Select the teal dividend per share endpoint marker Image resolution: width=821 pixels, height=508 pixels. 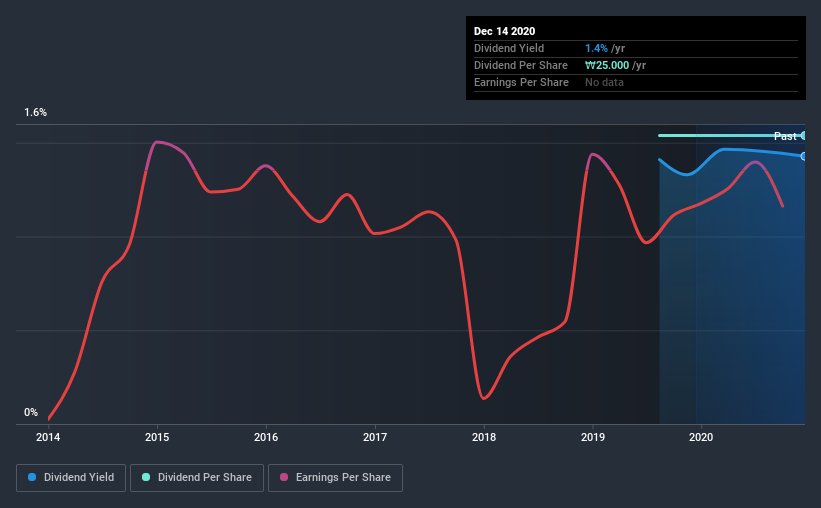(803, 136)
